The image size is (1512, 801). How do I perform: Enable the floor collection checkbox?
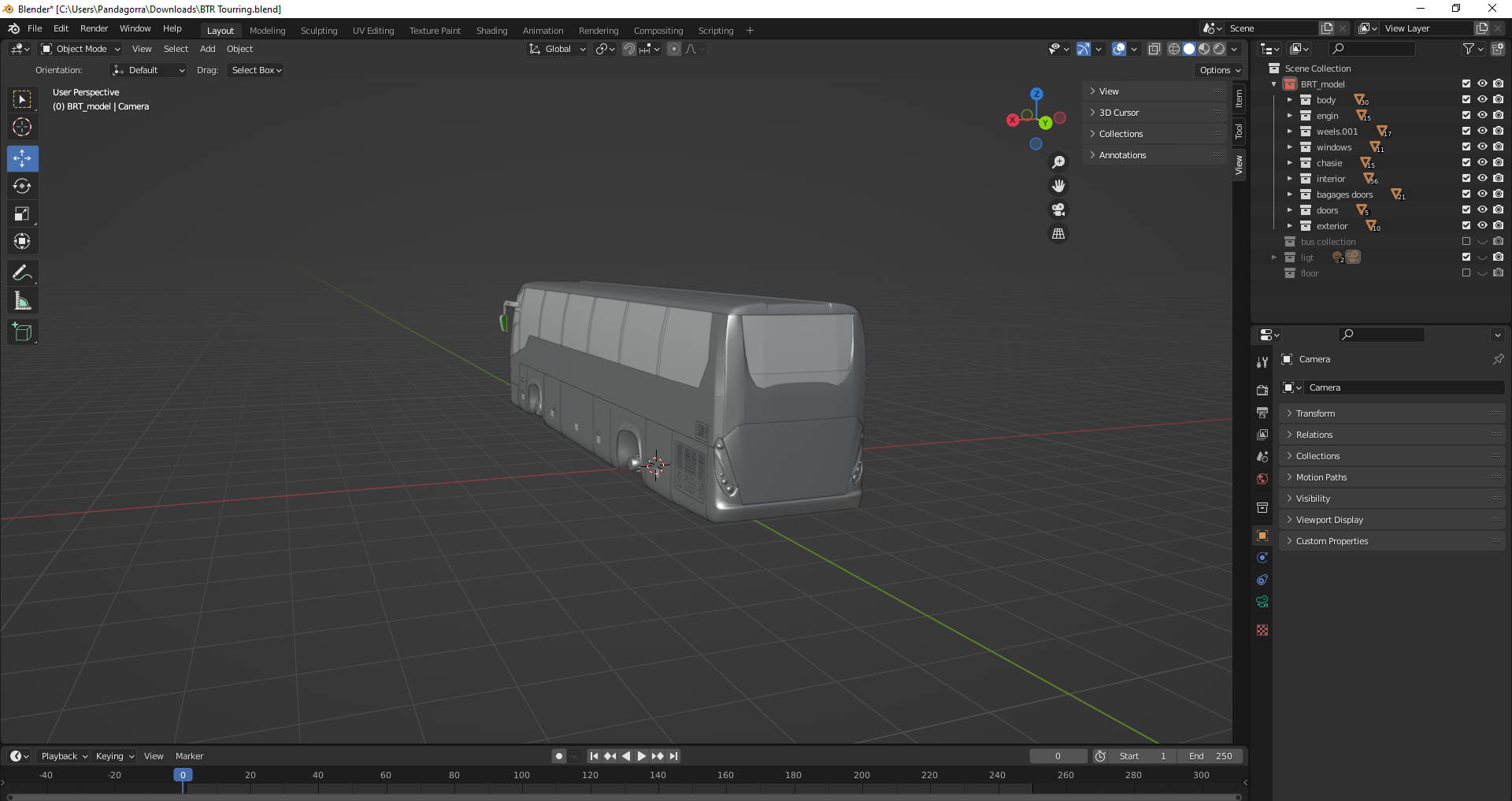click(x=1466, y=273)
